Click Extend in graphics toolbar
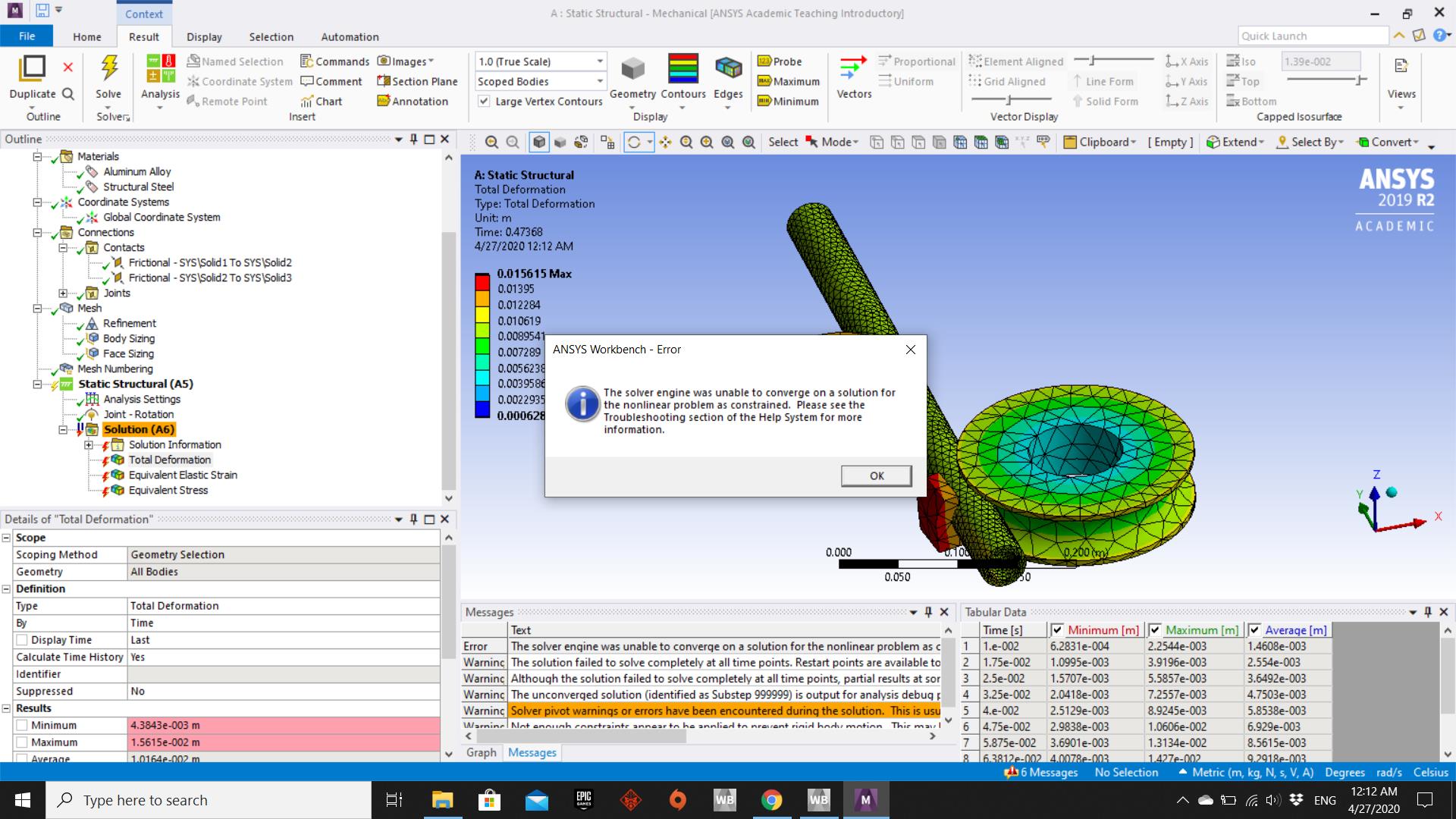 1235,142
